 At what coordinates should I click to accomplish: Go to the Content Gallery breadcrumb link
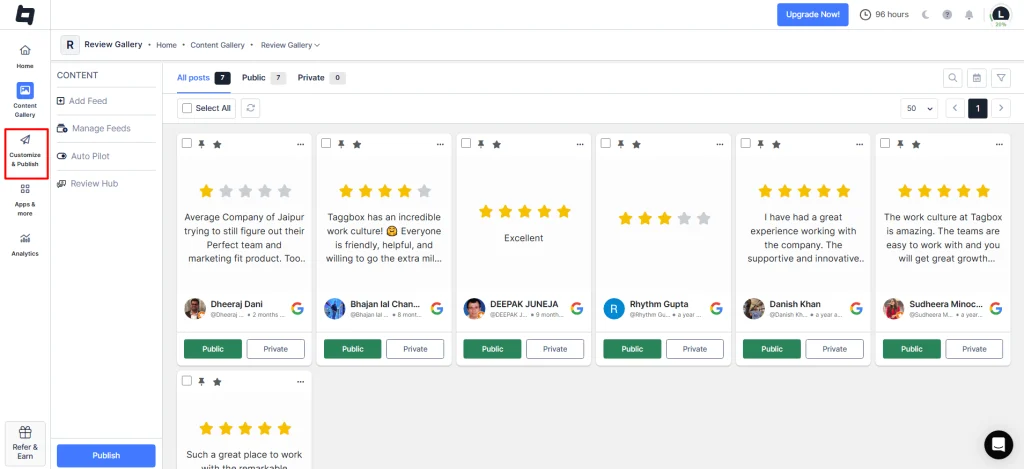(217, 45)
